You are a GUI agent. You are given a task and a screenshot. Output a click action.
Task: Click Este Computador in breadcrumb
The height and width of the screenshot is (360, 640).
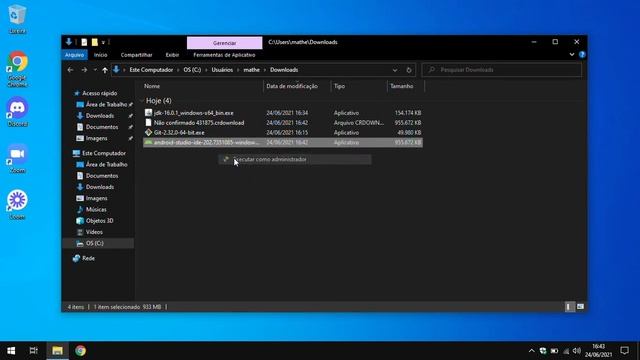pos(151,70)
